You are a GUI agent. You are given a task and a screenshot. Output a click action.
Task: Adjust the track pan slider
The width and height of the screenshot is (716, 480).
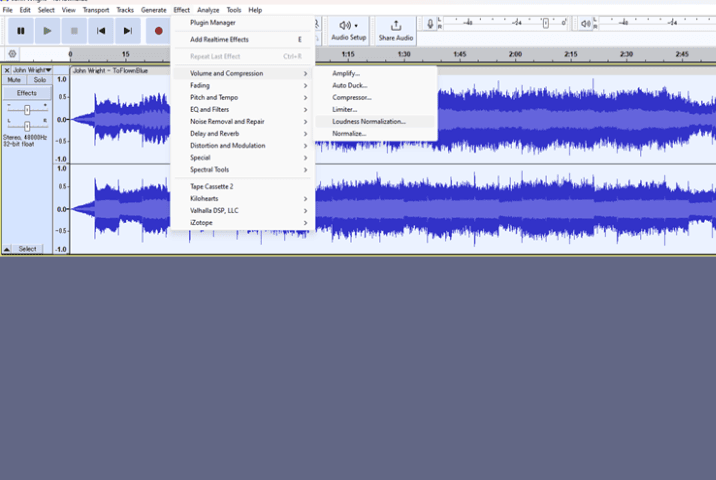point(27,126)
